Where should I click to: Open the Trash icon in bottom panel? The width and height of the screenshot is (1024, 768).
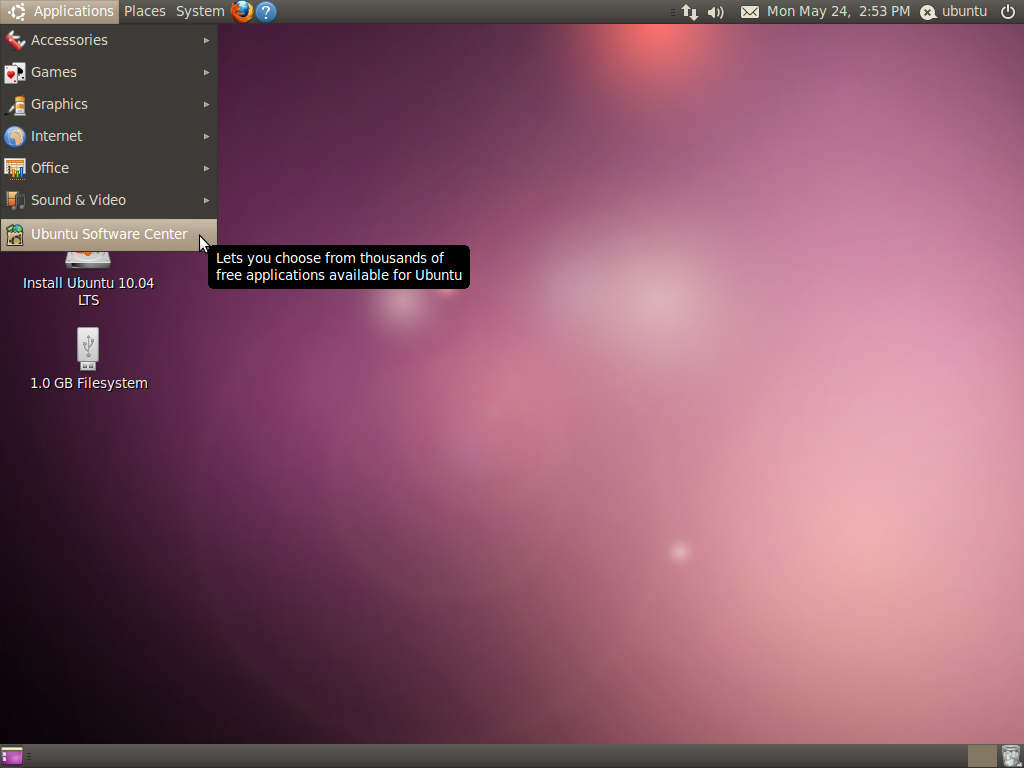(1010, 756)
